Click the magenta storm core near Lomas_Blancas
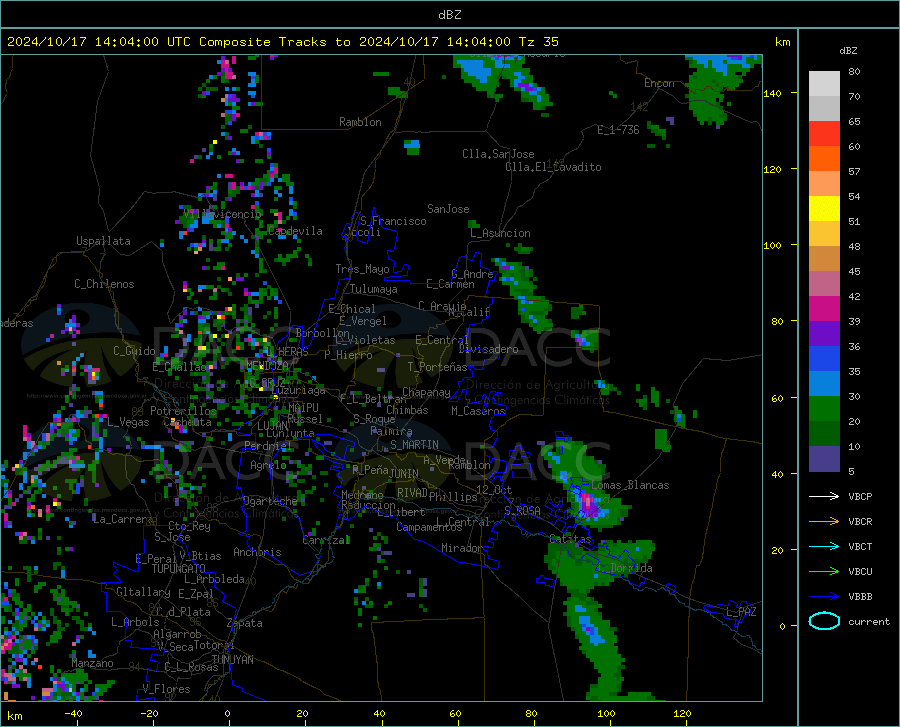Image resolution: width=900 pixels, height=727 pixels. (588, 503)
